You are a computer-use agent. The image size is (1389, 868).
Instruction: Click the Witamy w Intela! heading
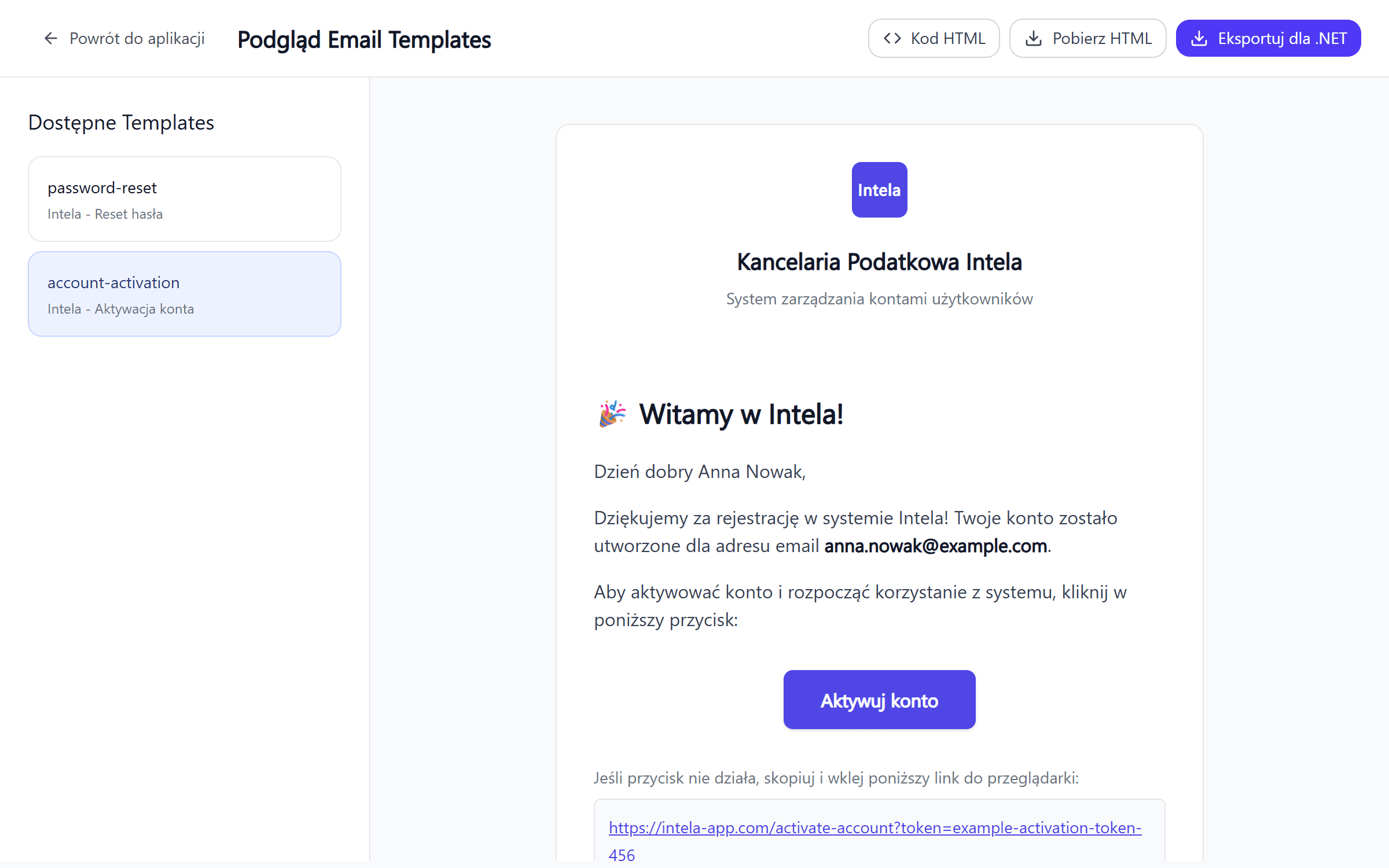pos(741,414)
